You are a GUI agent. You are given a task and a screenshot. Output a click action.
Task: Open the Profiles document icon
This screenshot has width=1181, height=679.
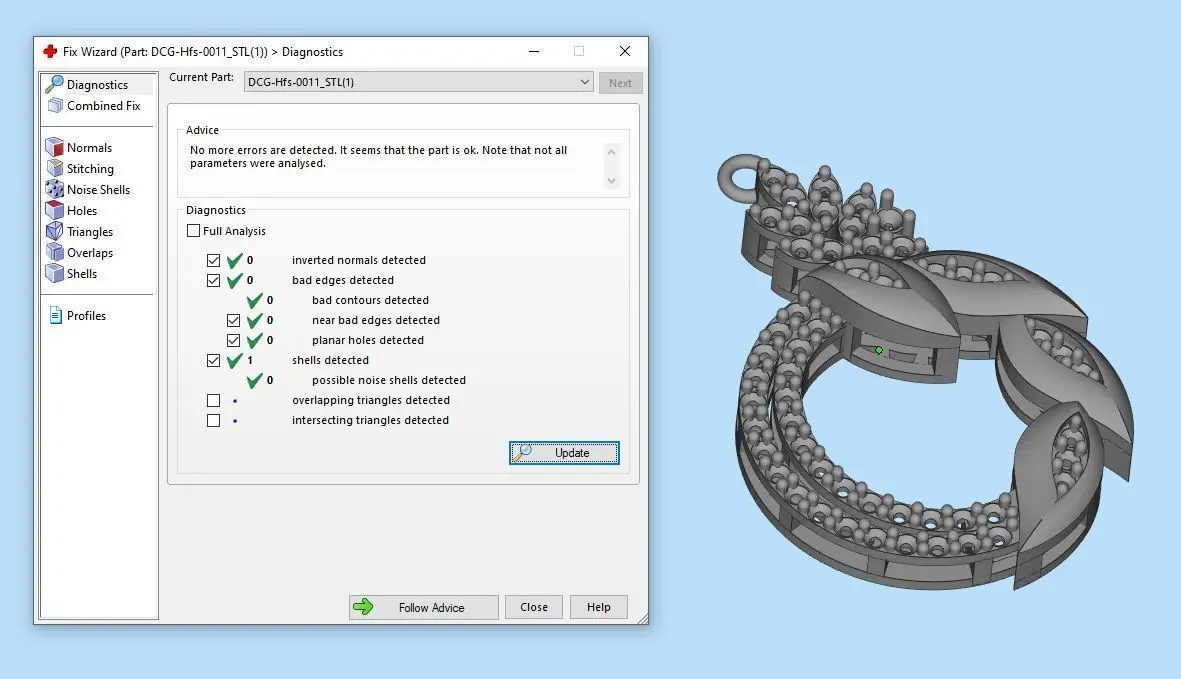[x=55, y=315]
